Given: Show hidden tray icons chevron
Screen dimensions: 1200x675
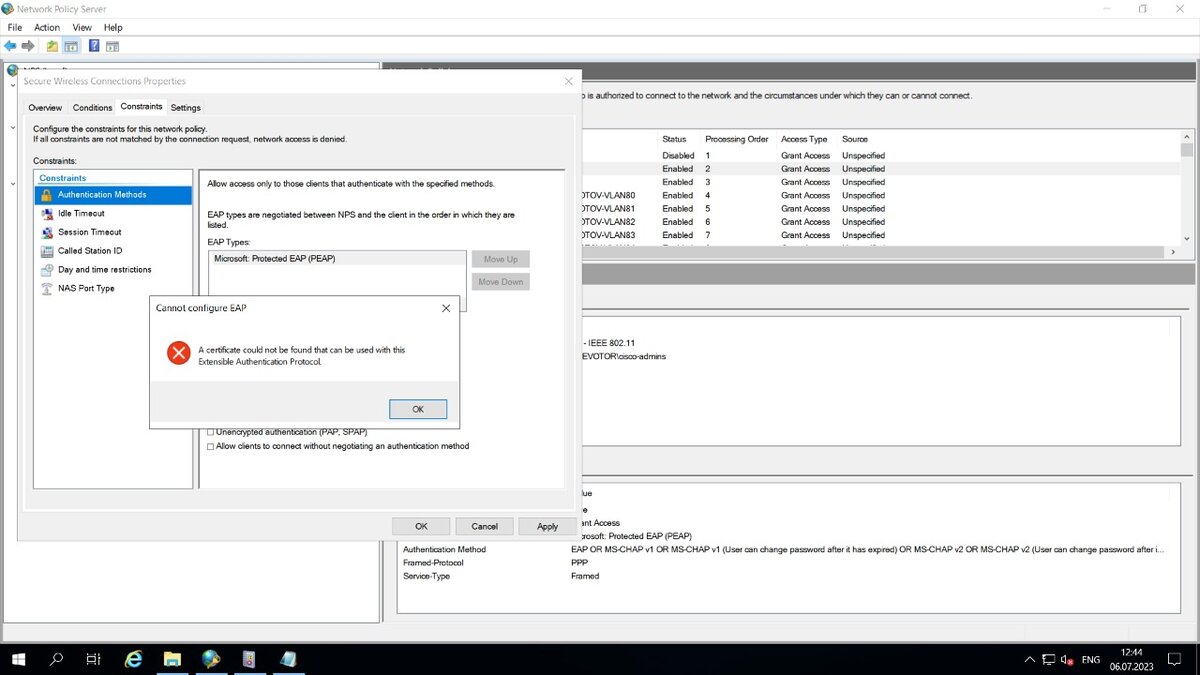Looking at the screenshot, I should click(1030, 660).
